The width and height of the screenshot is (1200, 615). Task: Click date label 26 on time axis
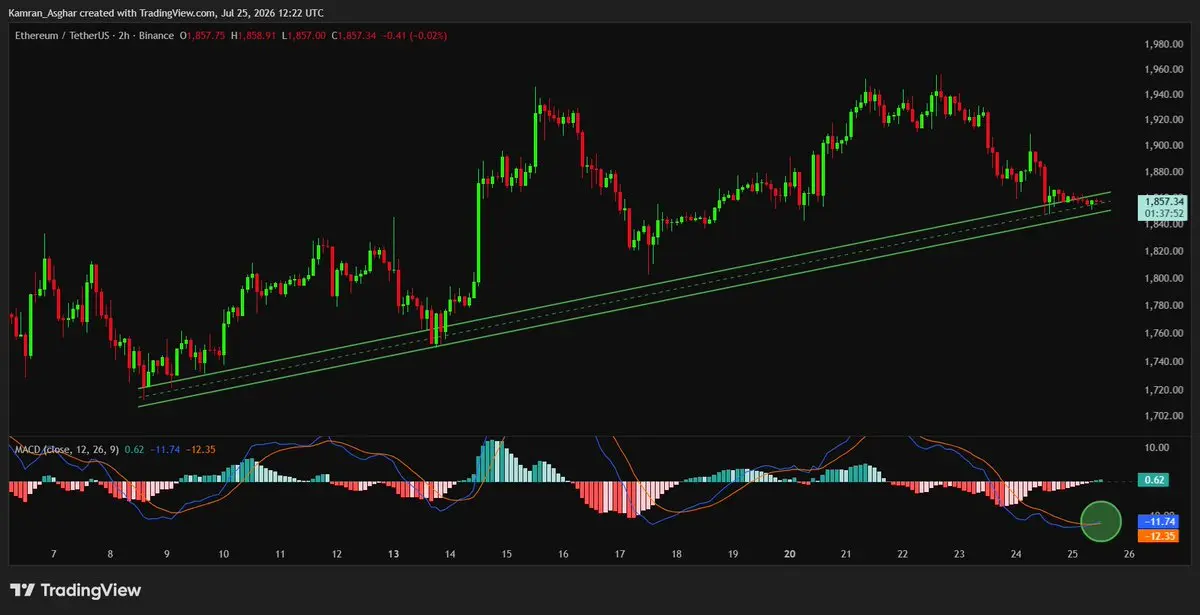(x=1129, y=554)
